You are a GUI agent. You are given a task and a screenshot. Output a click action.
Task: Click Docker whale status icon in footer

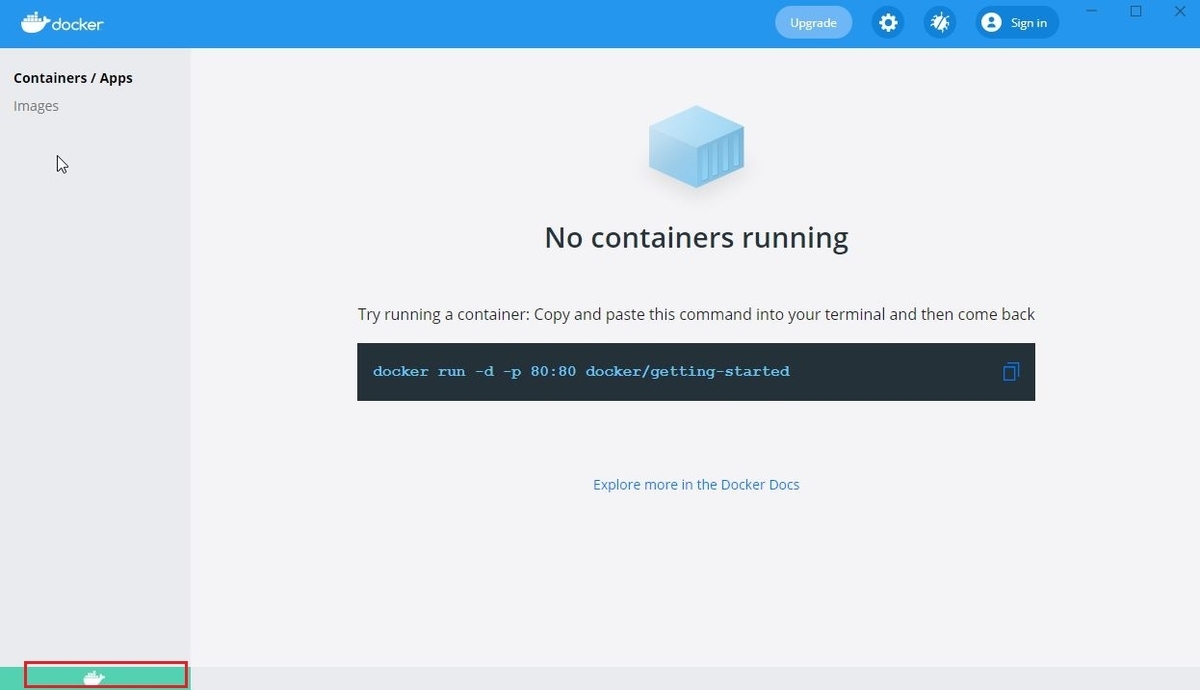tap(94, 678)
